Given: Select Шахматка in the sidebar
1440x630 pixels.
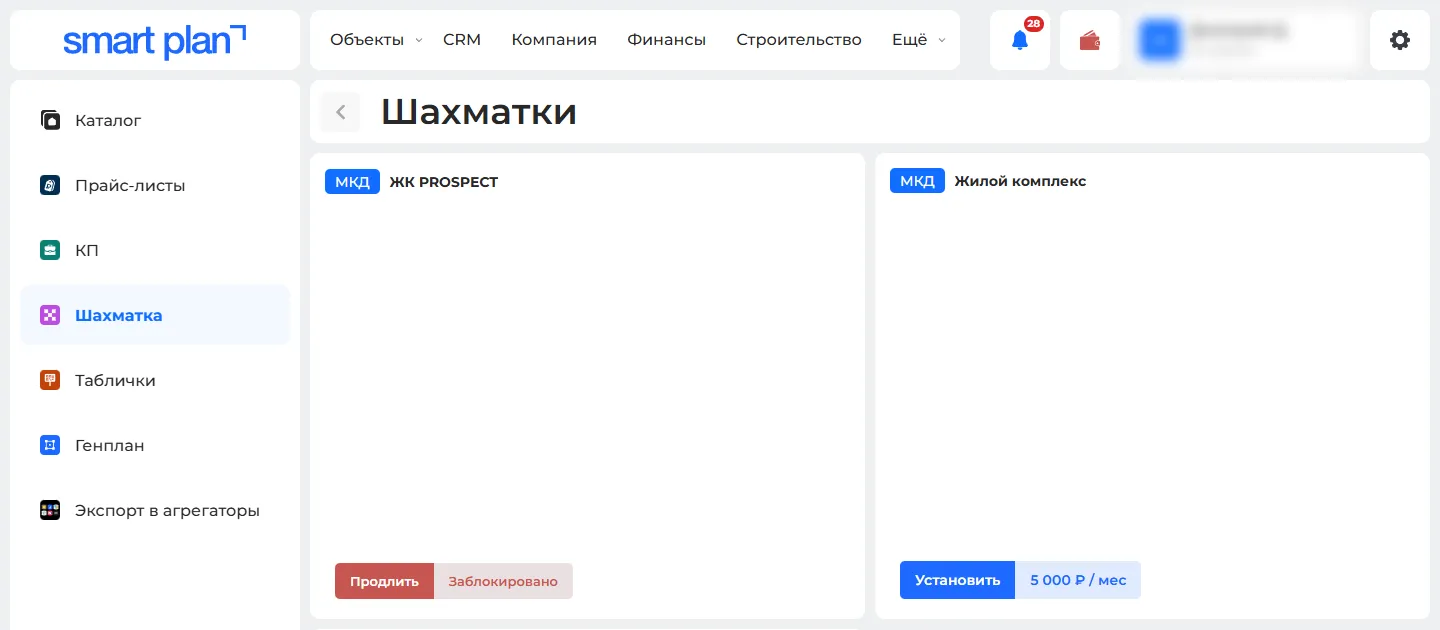Looking at the screenshot, I should coord(155,315).
